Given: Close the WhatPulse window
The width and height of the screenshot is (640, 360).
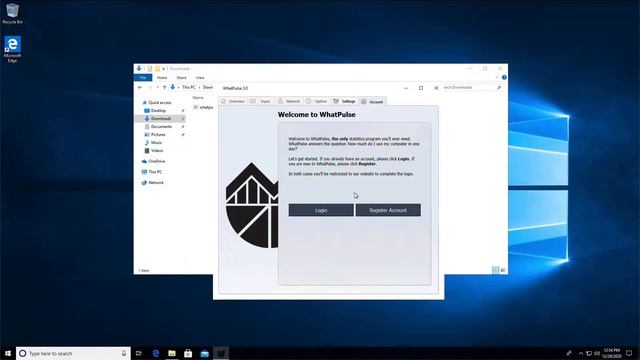Looking at the screenshot, I should pos(436,88).
